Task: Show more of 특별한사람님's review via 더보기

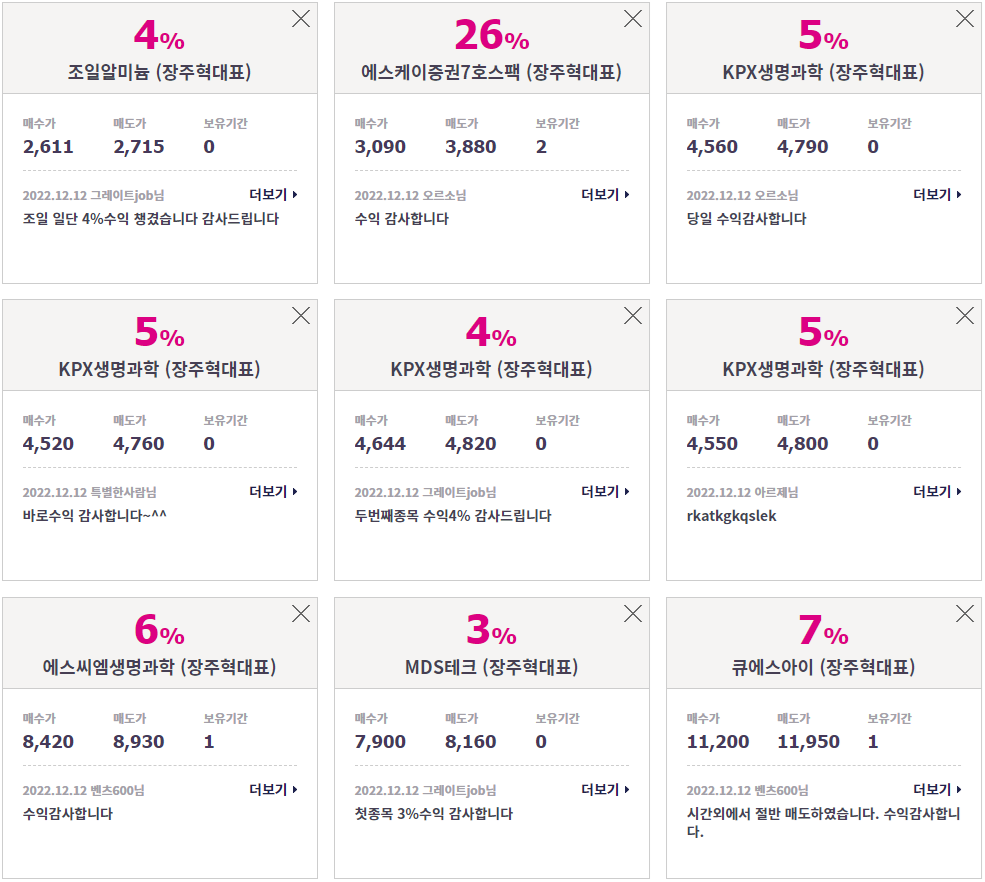Action: tap(273, 491)
